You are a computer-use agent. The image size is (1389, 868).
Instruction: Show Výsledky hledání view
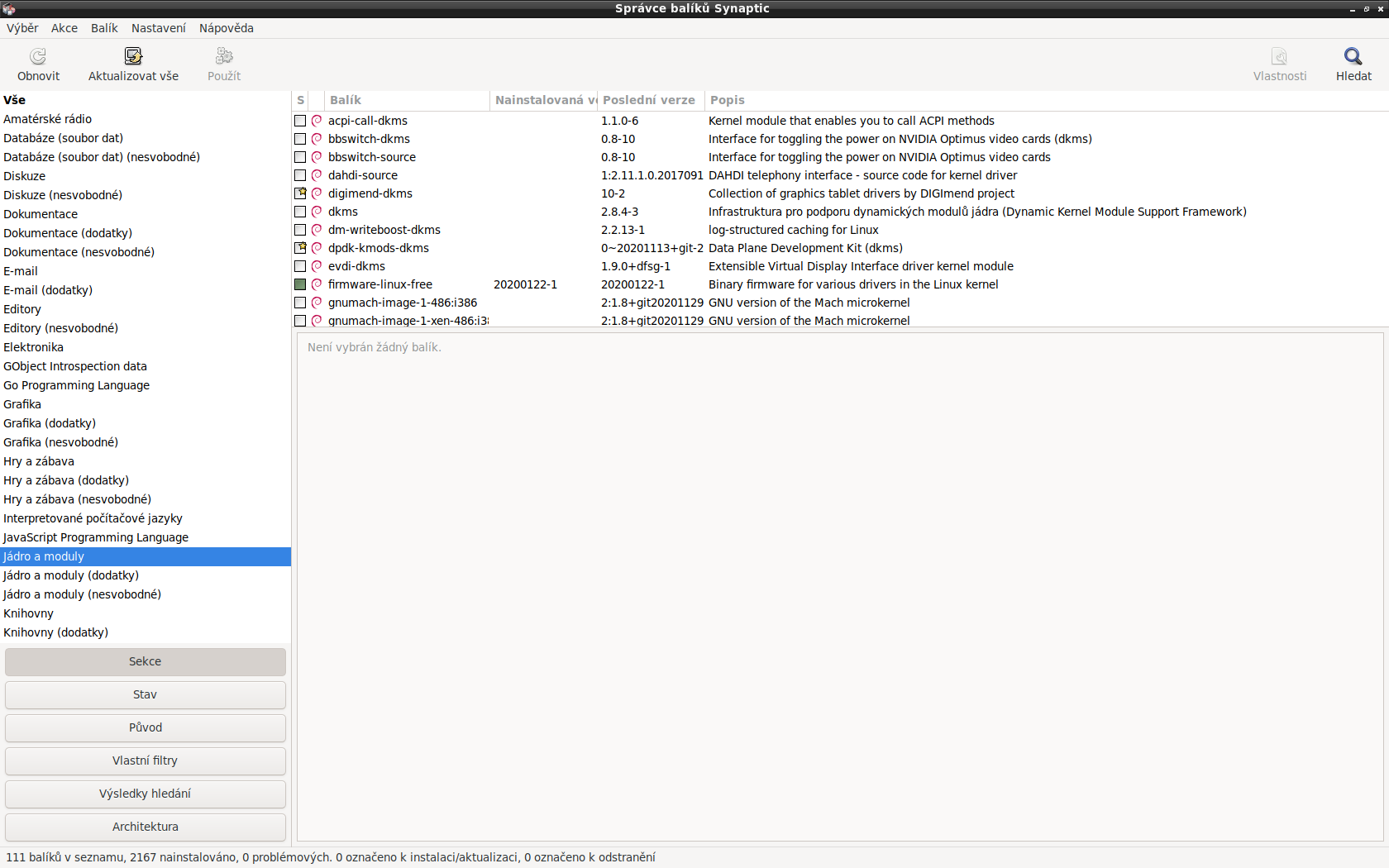coord(146,794)
